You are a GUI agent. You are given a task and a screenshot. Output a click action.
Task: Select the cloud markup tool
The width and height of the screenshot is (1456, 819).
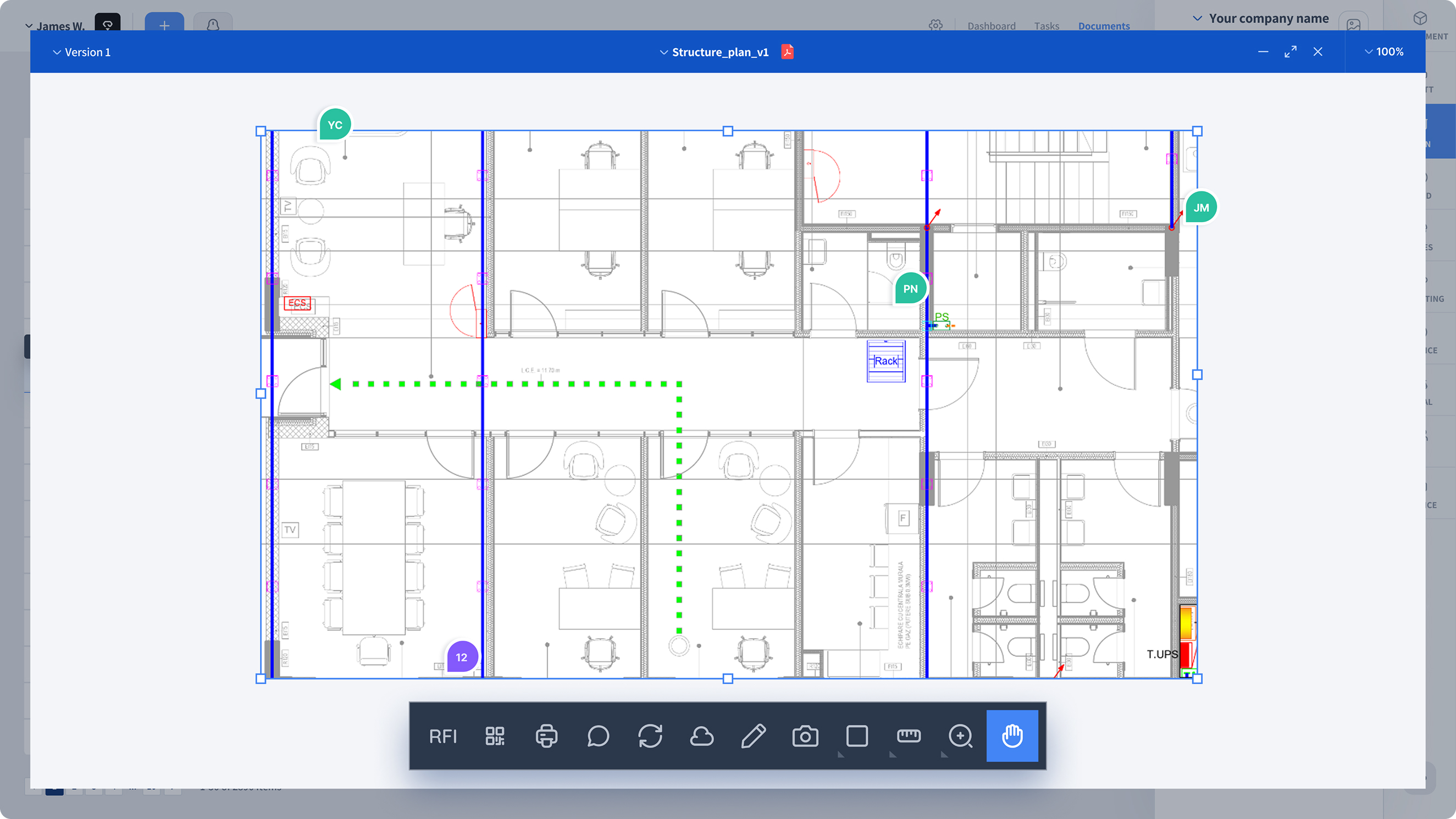(x=701, y=736)
